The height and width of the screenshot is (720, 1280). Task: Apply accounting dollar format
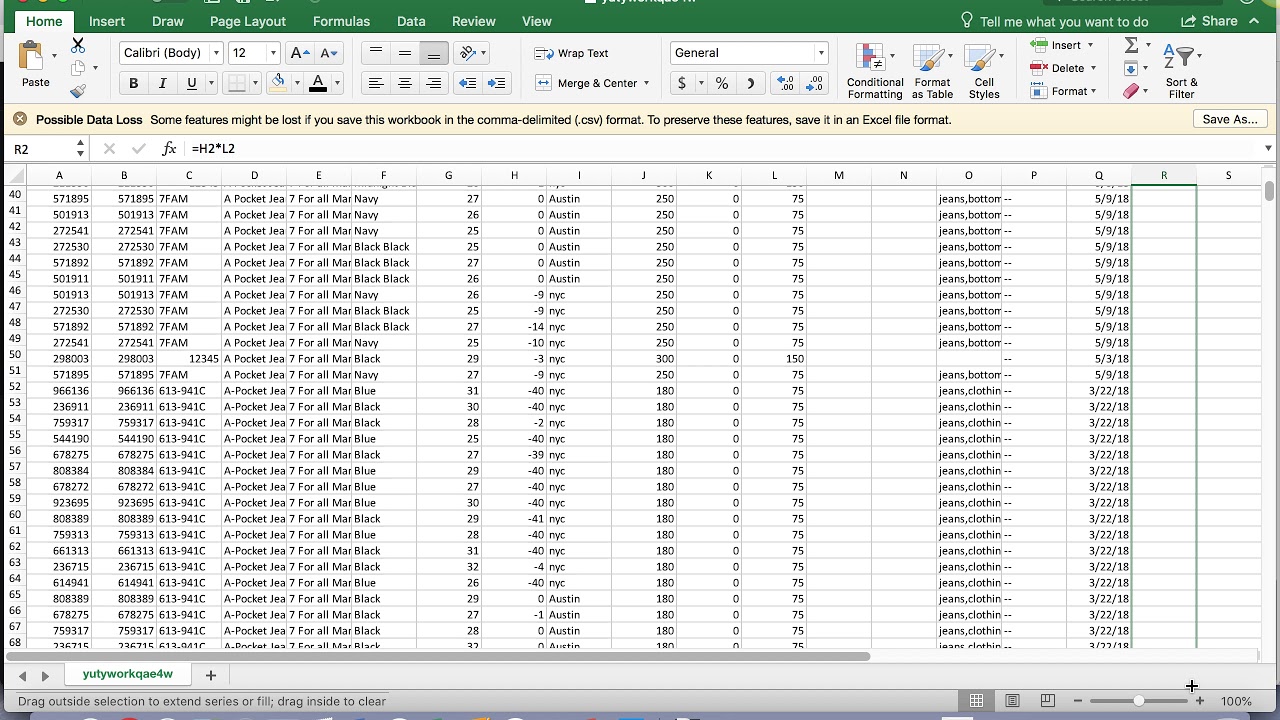pyautogui.click(x=682, y=83)
